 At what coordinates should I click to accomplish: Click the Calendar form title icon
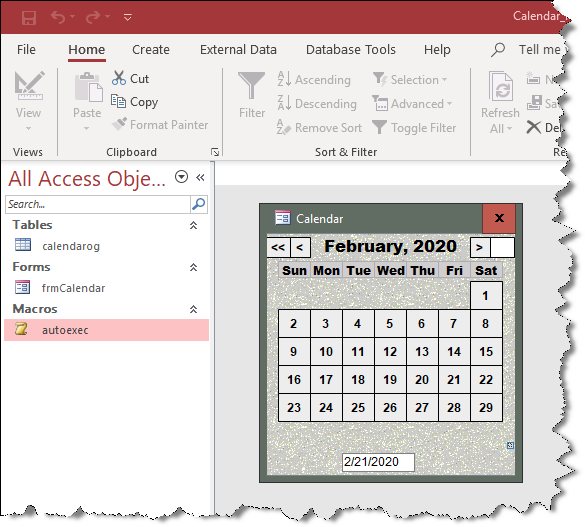coord(282,218)
